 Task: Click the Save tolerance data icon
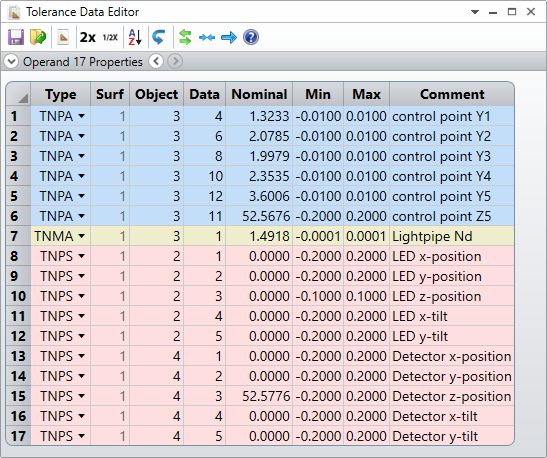click(x=16, y=37)
